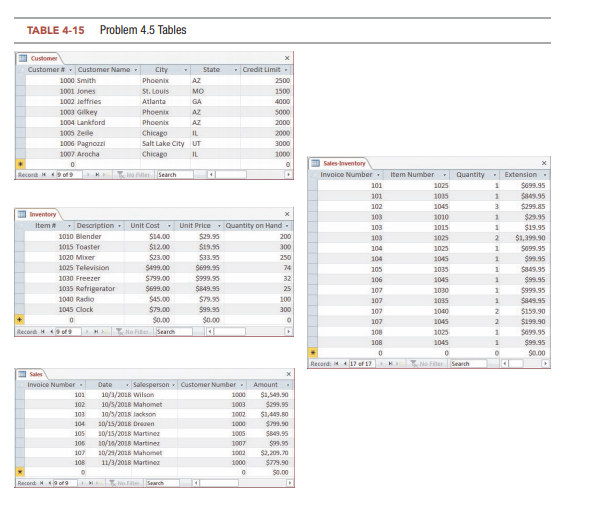Open the Credit Limit column dropdown
Viewport: 600px width, 519px height.
pos(285,70)
